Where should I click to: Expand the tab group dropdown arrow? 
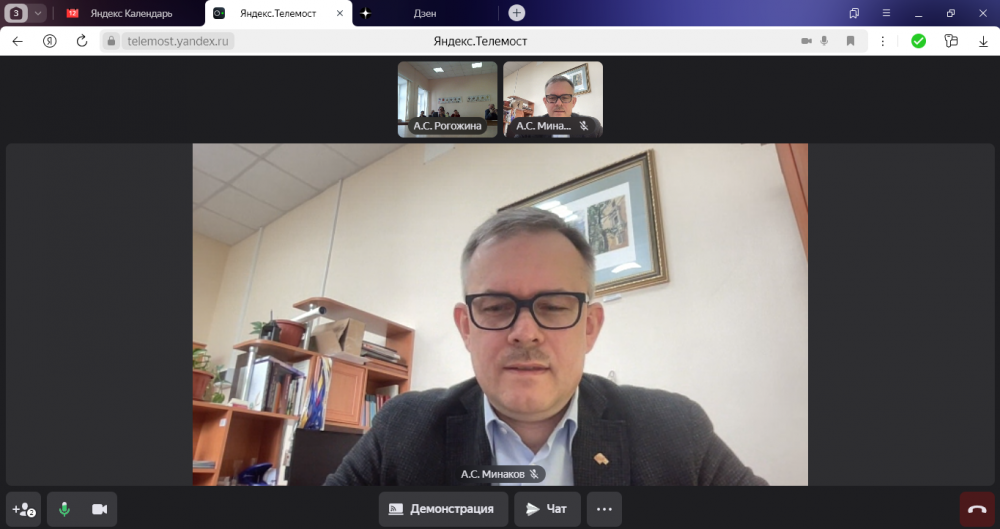[38, 13]
